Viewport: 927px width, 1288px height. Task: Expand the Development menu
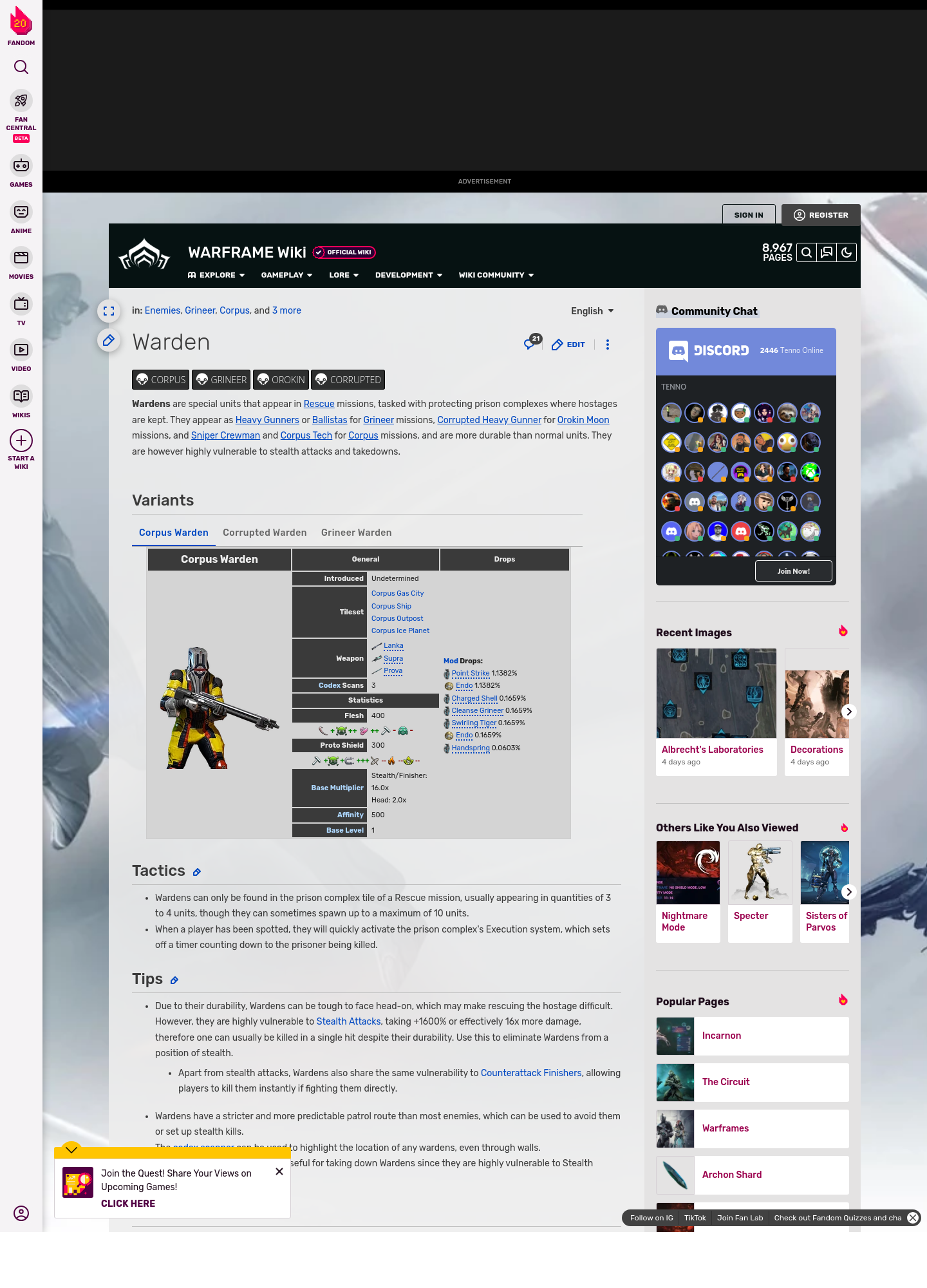(x=409, y=275)
